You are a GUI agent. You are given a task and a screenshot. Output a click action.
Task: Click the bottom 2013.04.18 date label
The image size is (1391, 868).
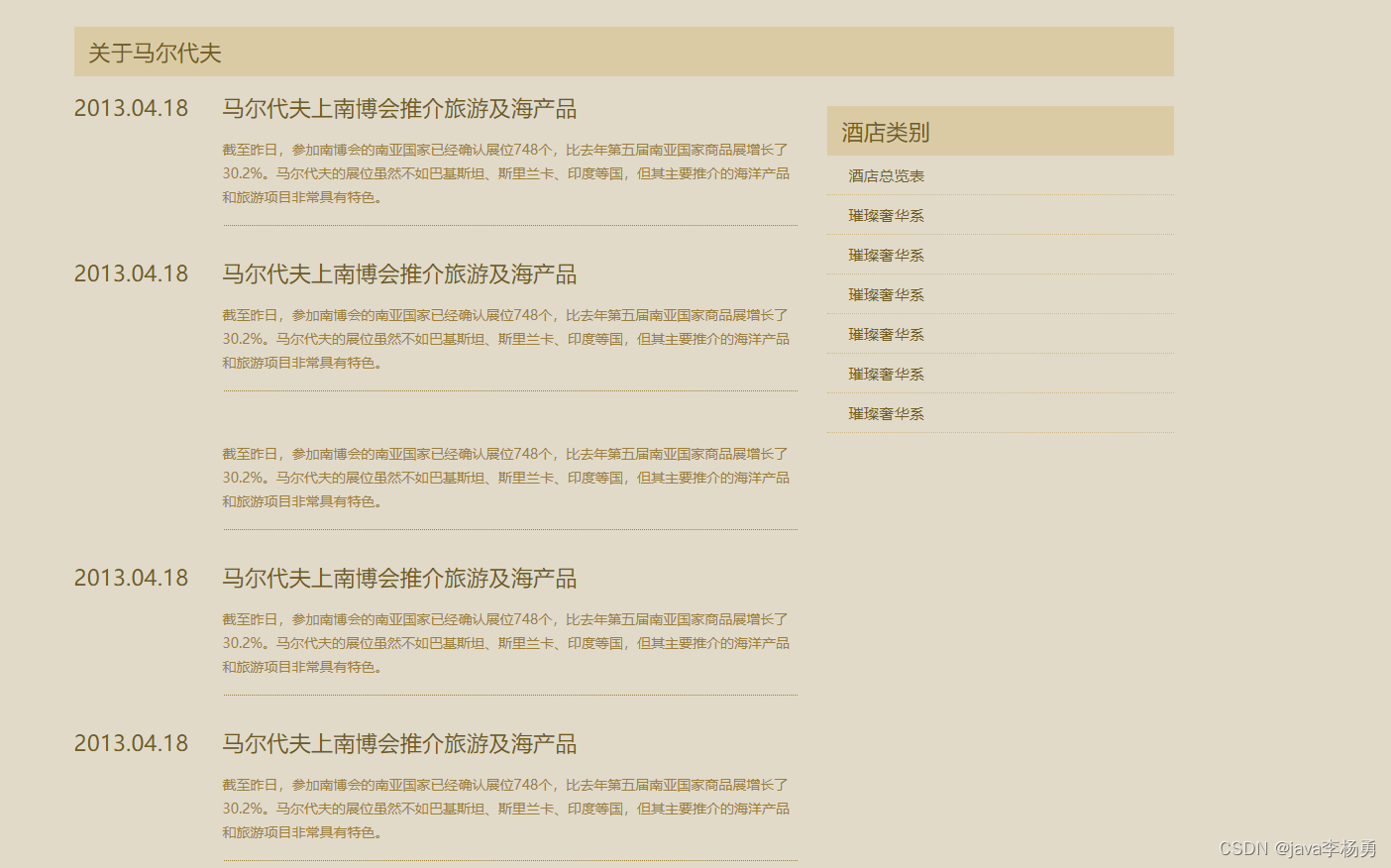131,743
